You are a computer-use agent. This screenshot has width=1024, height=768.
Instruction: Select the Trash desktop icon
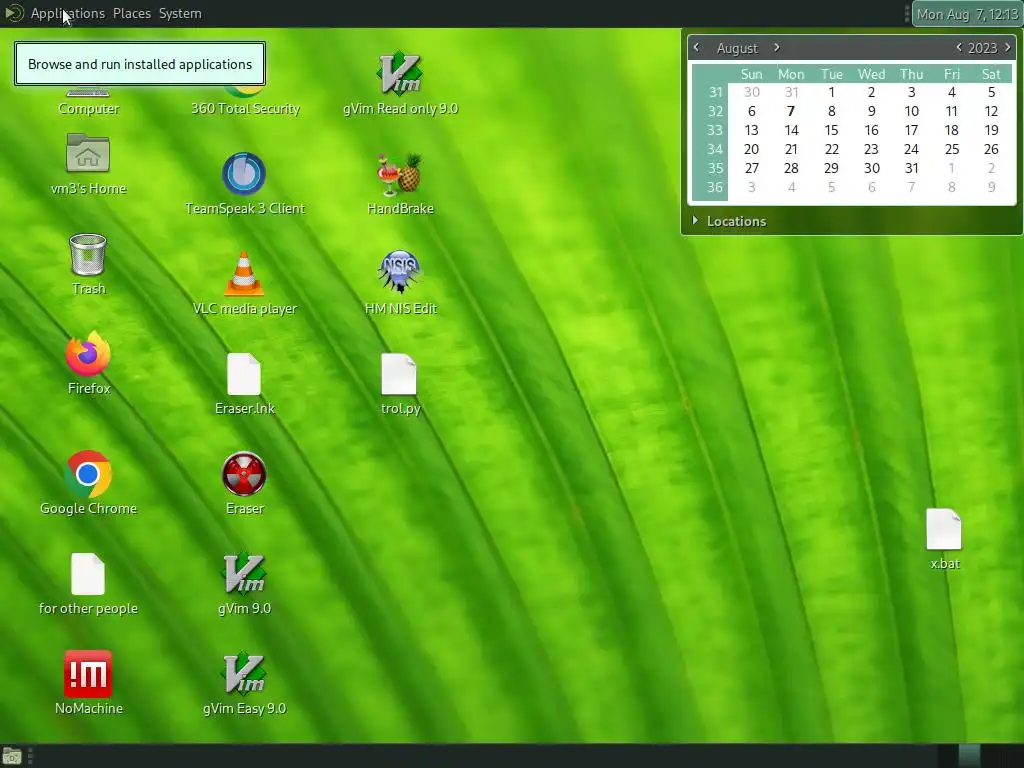click(88, 255)
